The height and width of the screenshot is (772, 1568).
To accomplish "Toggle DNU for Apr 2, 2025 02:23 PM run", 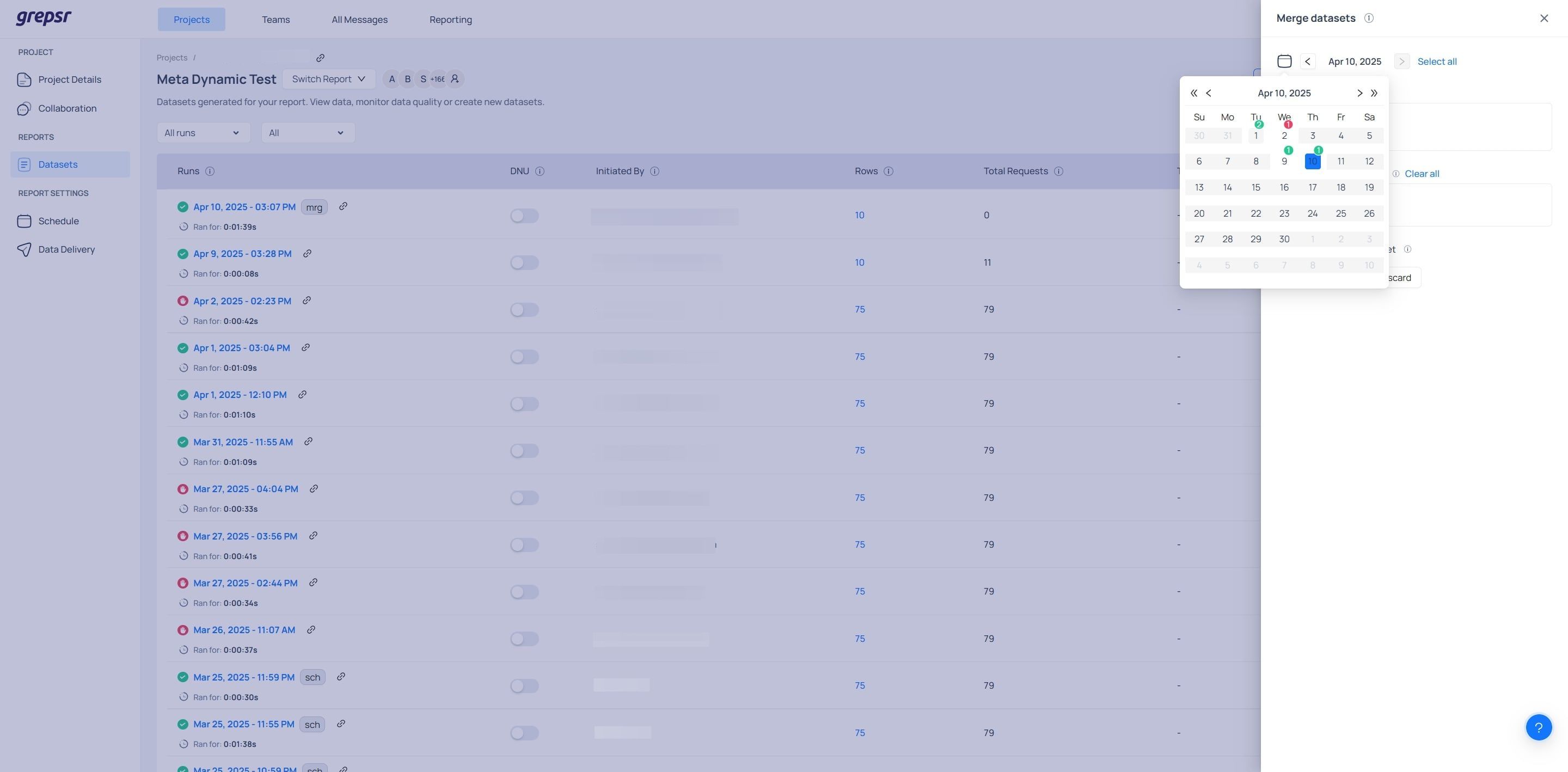I will coord(524,310).
